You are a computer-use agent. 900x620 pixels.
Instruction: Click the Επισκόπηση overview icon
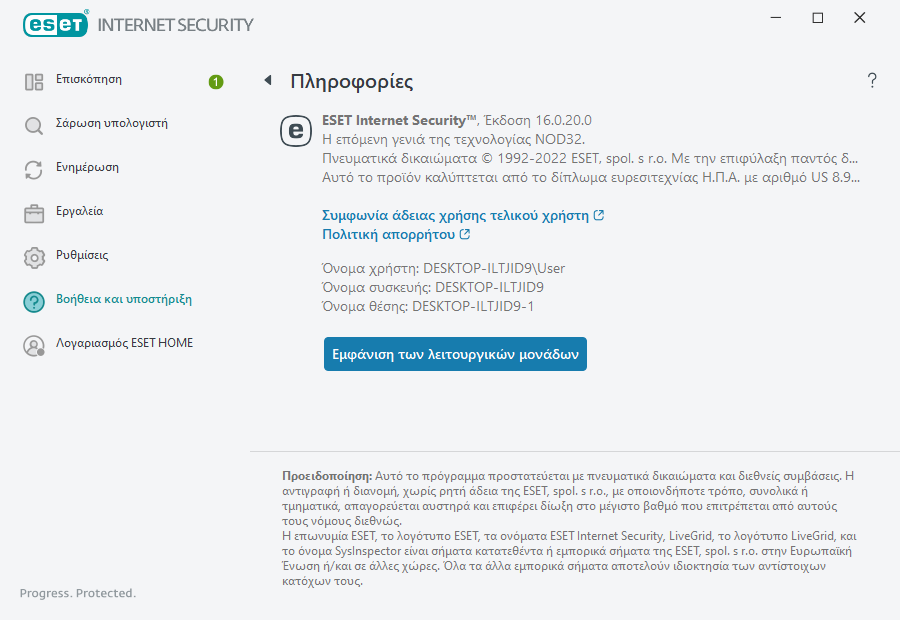(34, 82)
